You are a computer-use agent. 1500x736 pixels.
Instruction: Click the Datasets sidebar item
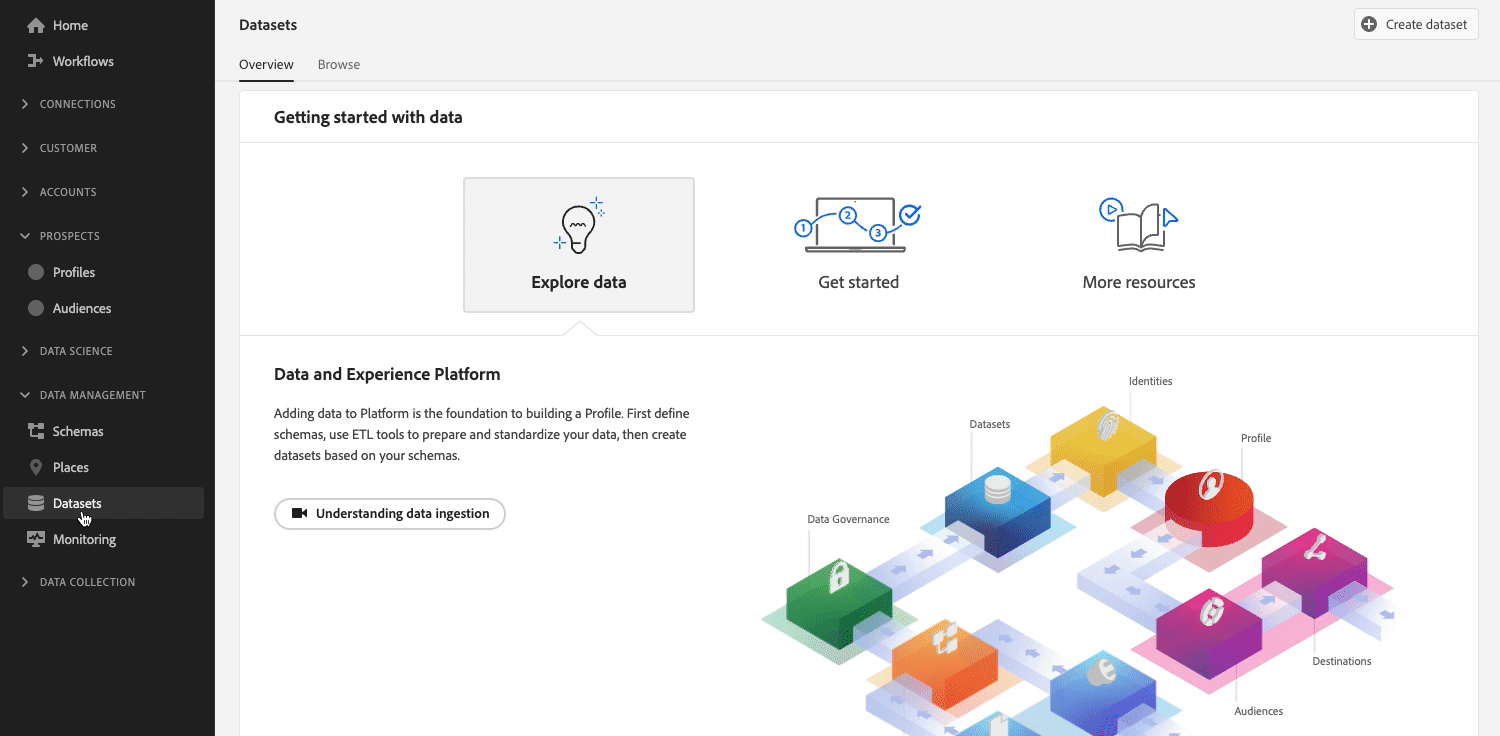coord(103,503)
